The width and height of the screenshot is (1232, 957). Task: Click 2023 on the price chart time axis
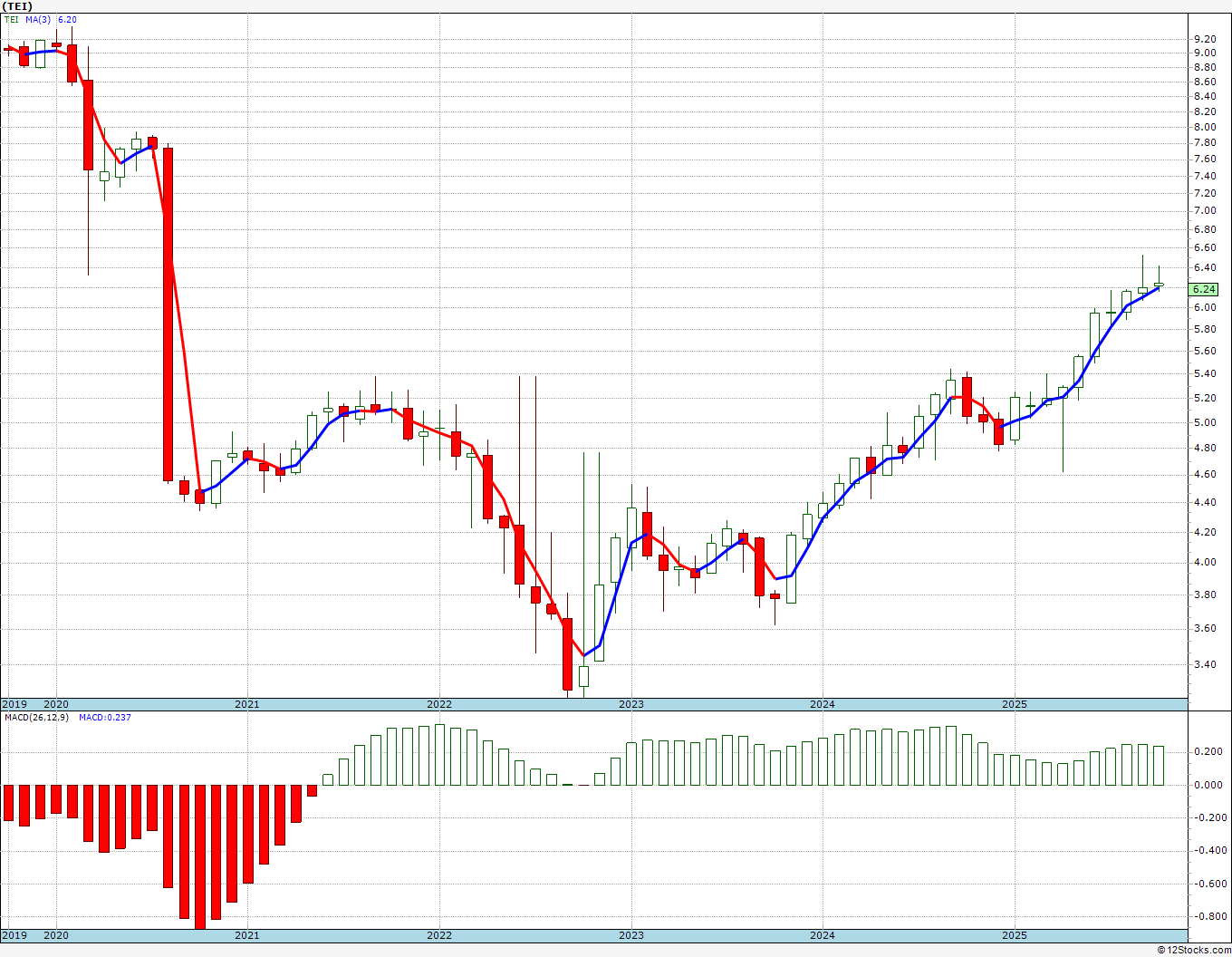(x=630, y=704)
